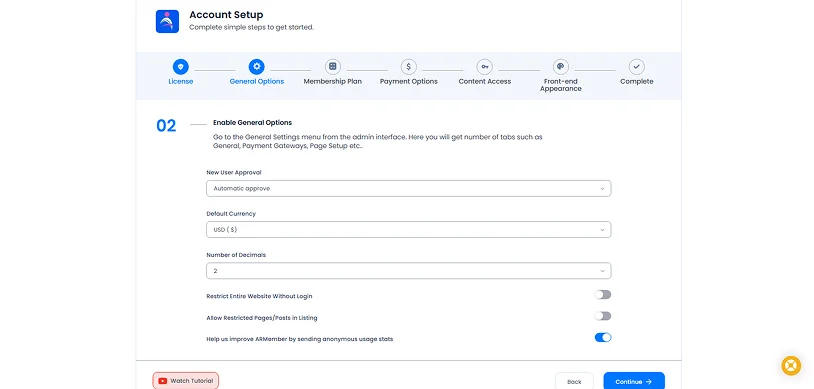Go to License step label
Viewport: 814px width, 389px height.
[x=181, y=82]
